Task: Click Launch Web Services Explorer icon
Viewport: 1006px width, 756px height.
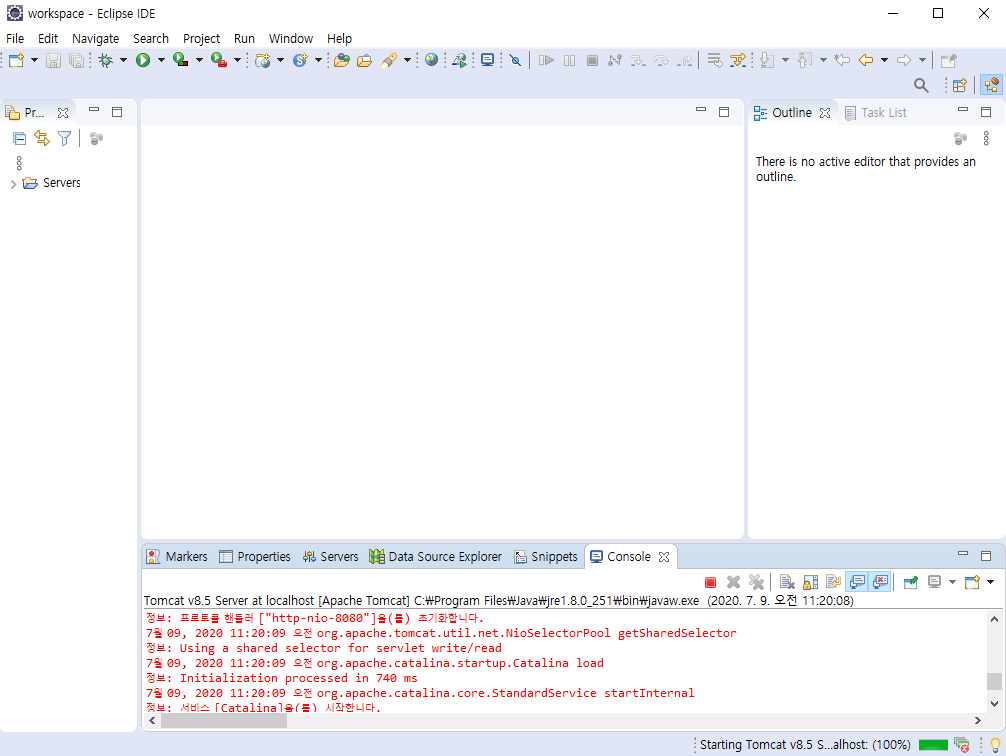Action: [459, 60]
